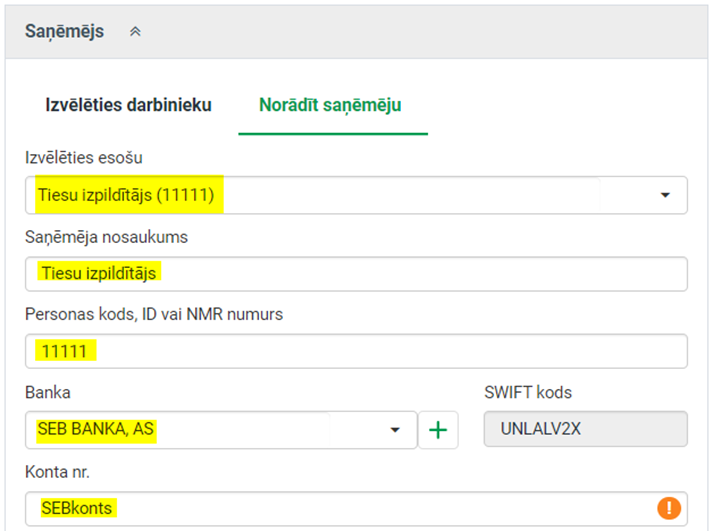This screenshot has height=531, width=713.
Task: Click the green plus icon next to Banka
Action: pos(438,430)
